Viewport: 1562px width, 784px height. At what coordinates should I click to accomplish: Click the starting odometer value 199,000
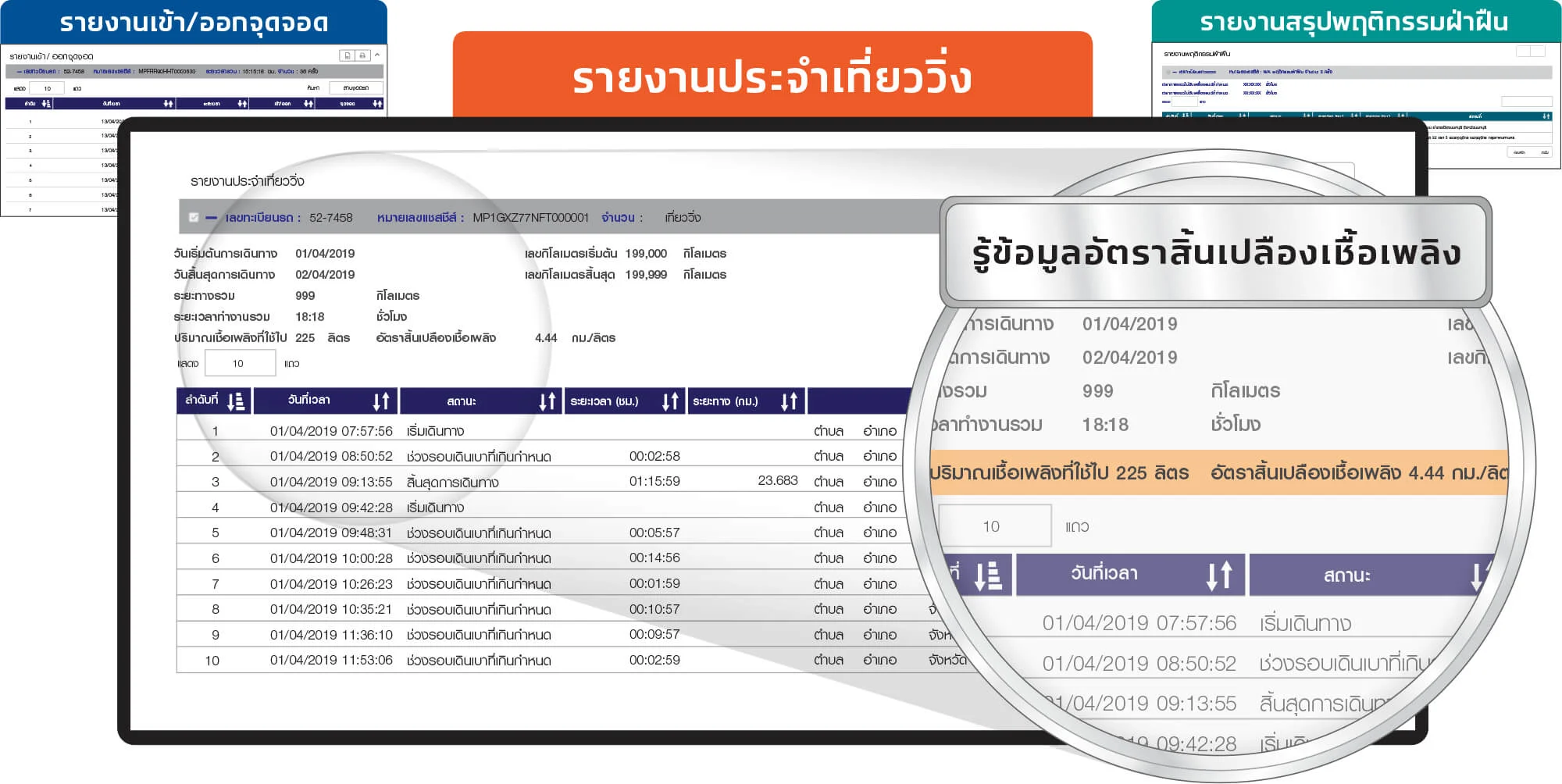[x=646, y=254]
